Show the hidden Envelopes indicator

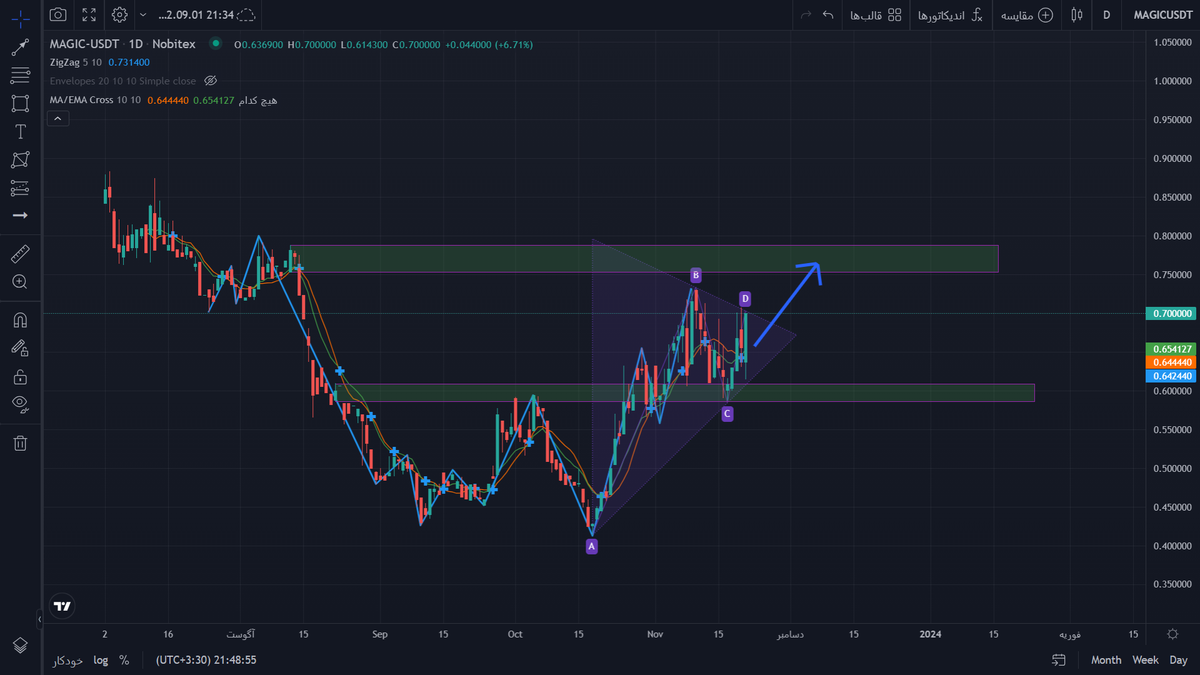point(210,81)
